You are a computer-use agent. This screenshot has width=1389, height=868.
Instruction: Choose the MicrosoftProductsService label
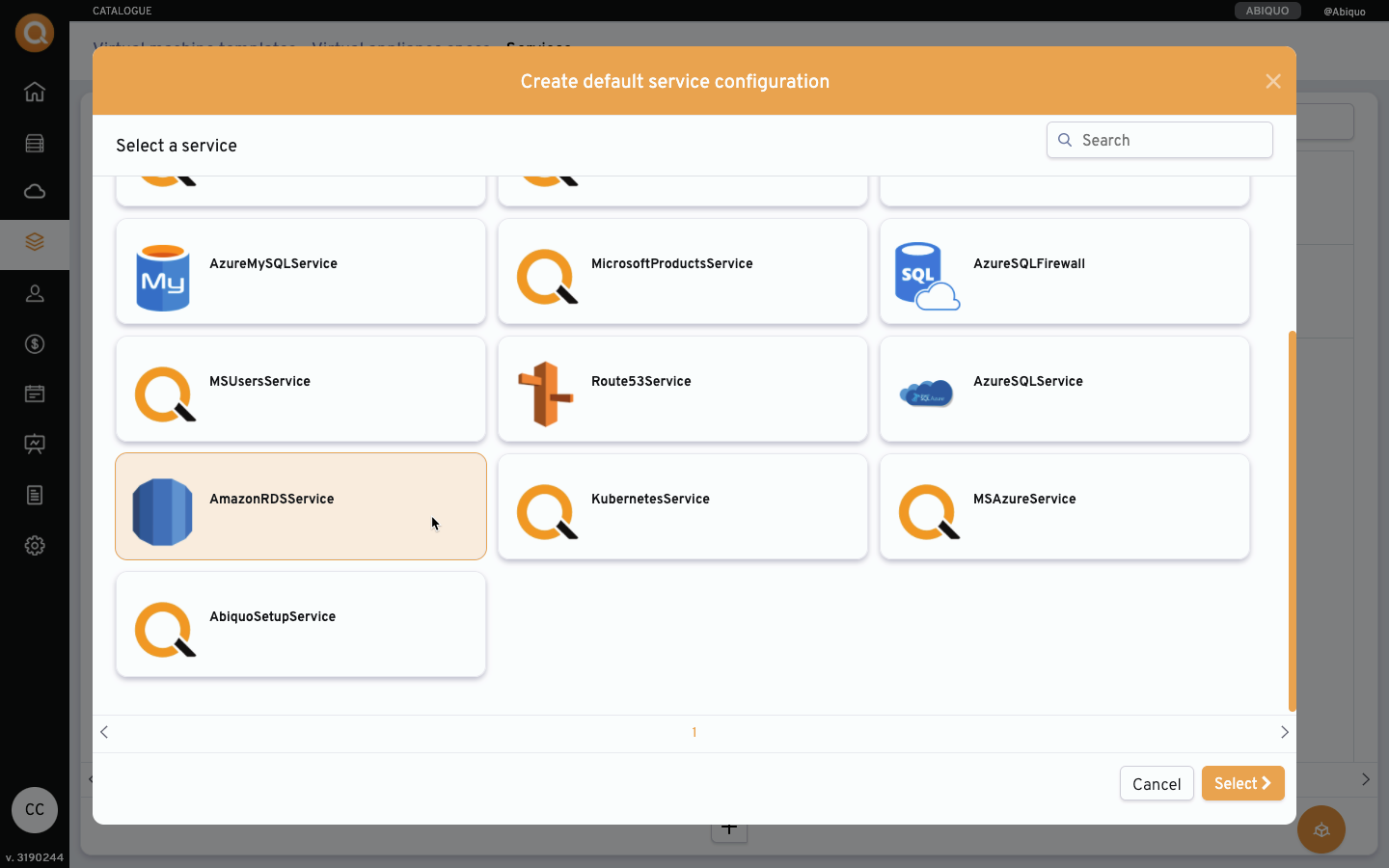671,263
